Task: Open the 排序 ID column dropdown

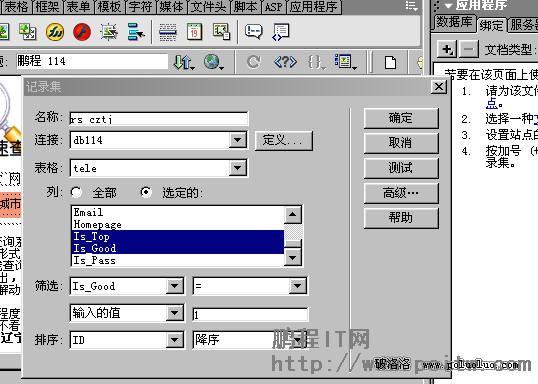Action: pos(175,340)
